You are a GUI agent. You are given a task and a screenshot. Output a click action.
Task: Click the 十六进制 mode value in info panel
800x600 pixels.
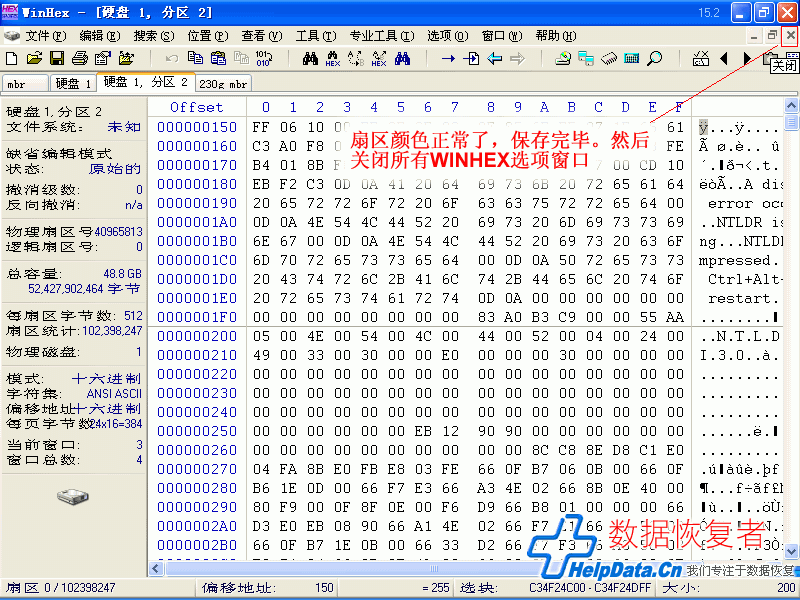(x=106, y=379)
